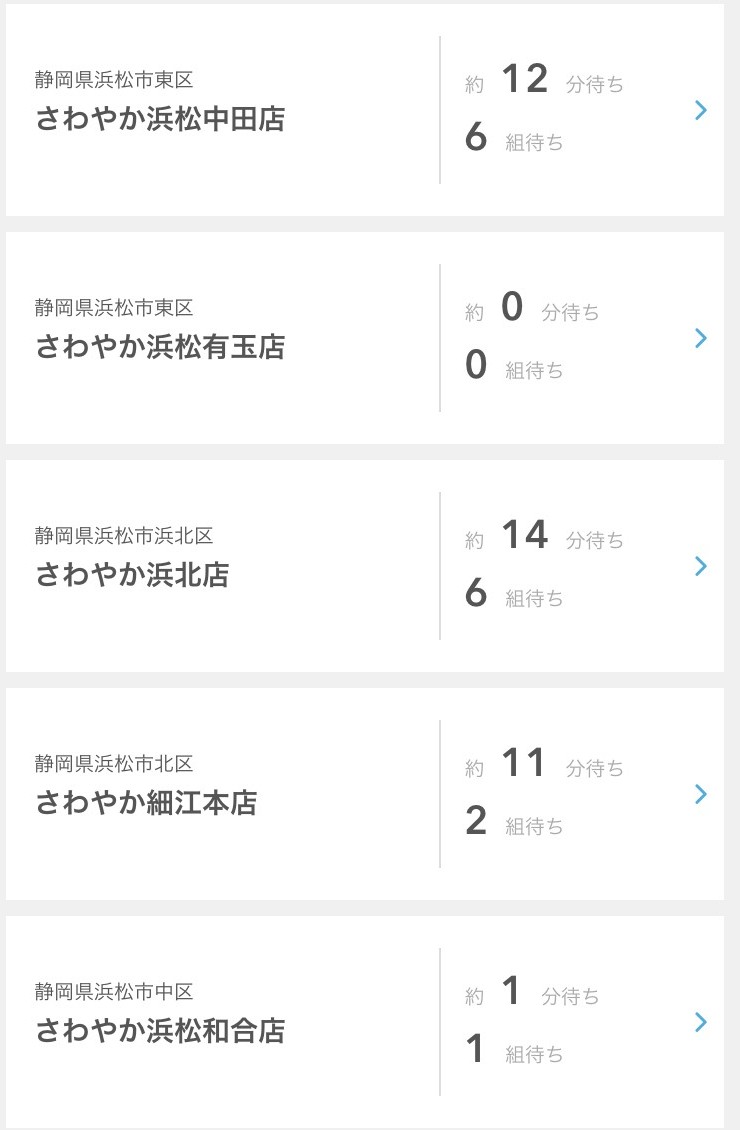Select the さわやか細江本店 store name
The width and height of the screenshot is (740, 1130).
[146, 803]
